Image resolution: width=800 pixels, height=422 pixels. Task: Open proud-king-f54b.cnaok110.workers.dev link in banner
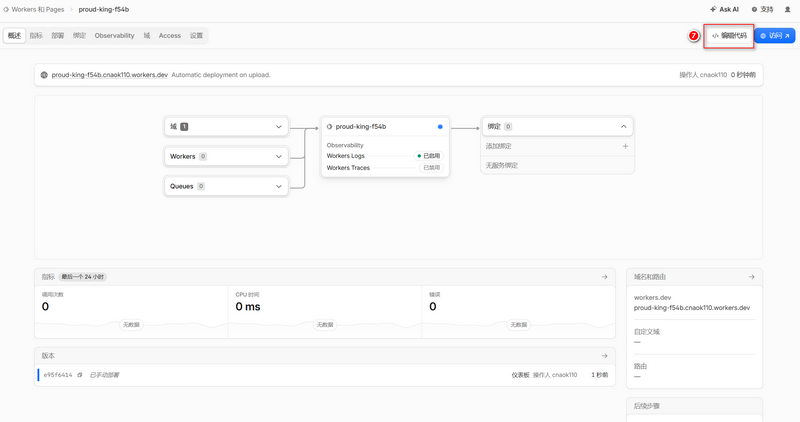coord(109,75)
